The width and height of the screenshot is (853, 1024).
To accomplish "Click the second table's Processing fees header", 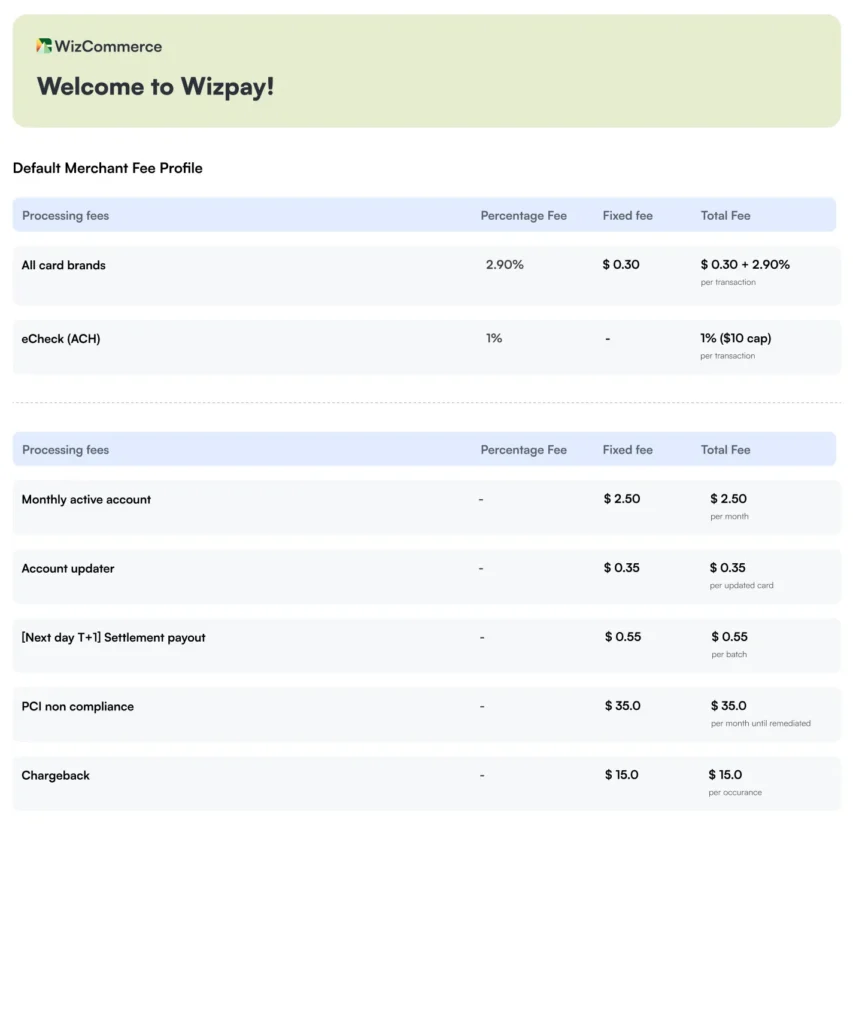I will click(x=65, y=450).
